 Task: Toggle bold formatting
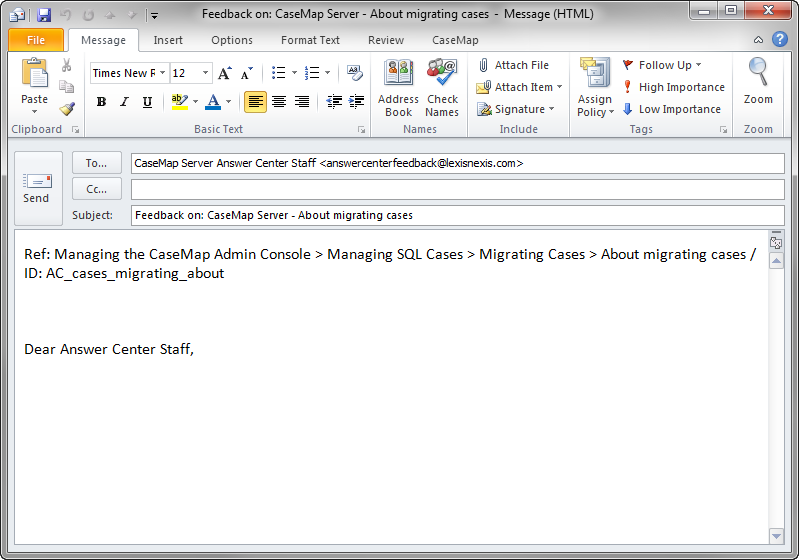click(101, 102)
